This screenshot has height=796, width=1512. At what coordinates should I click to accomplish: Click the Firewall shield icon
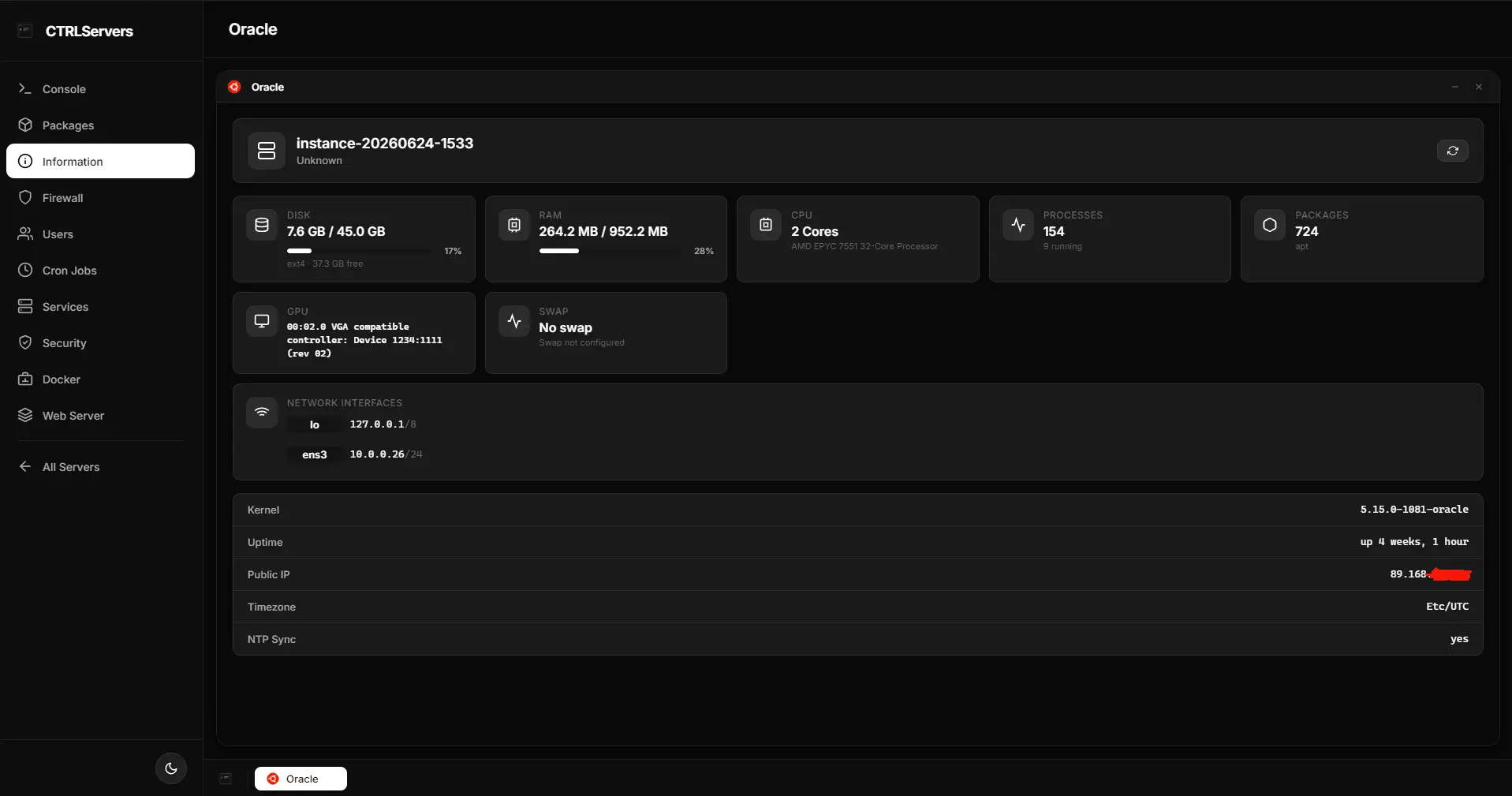[x=25, y=198]
